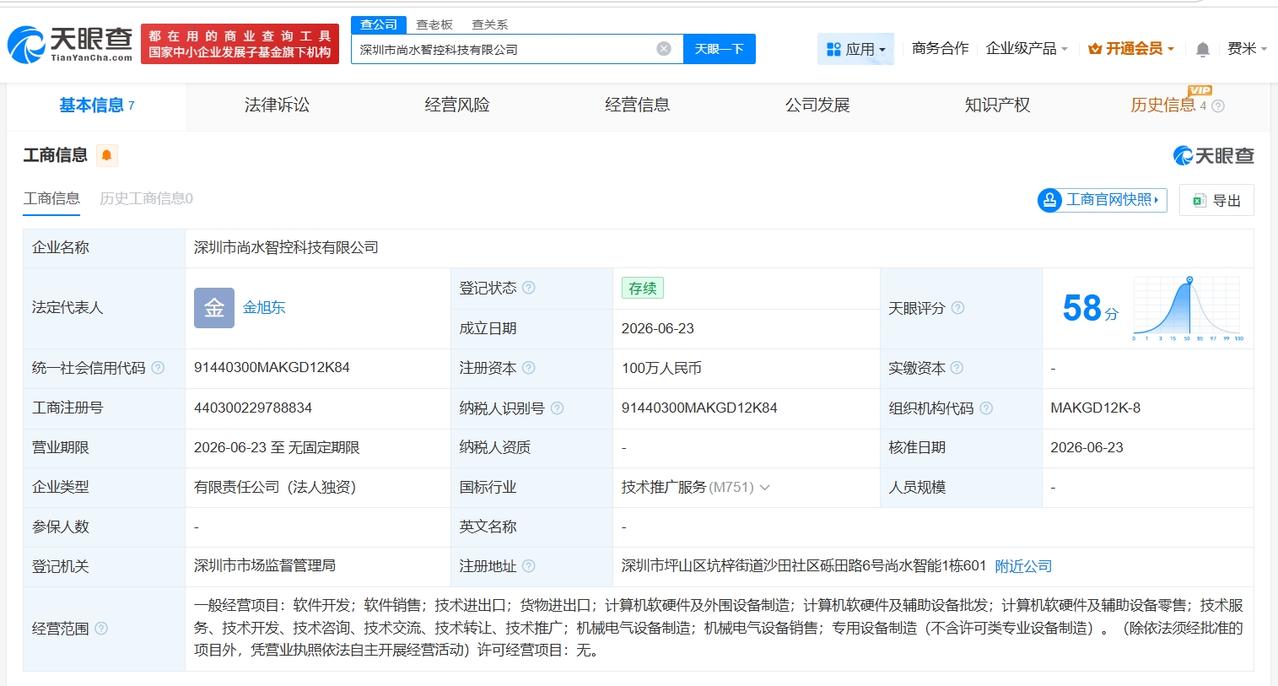Open the 开通会员 dropdown
Image resolution: width=1278 pixels, height=686 pixels.
1131,48
